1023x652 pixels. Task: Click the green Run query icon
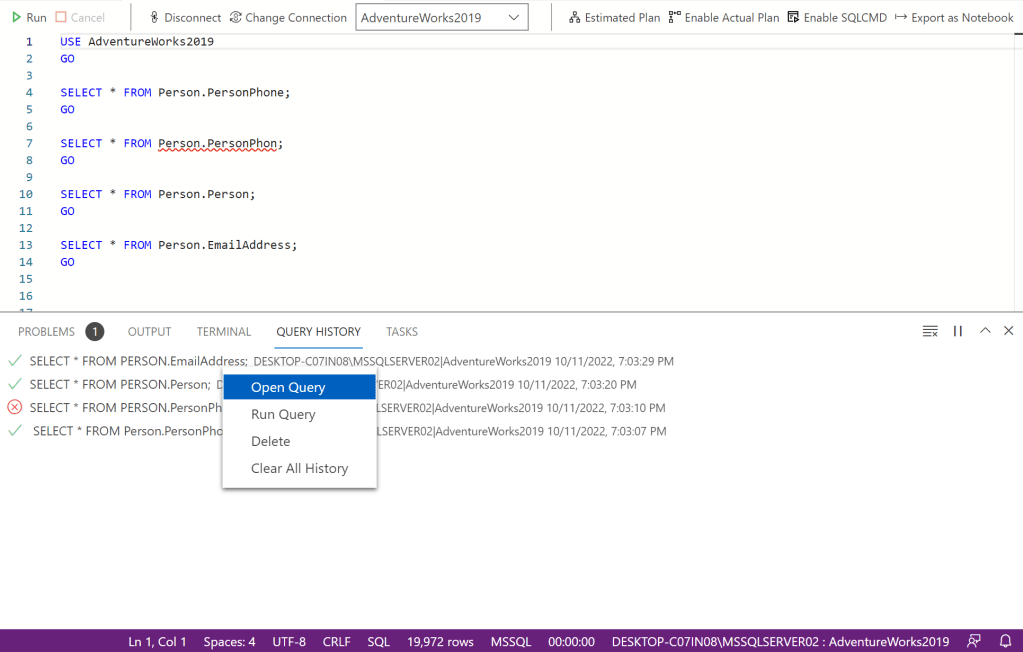pos(17,18)
